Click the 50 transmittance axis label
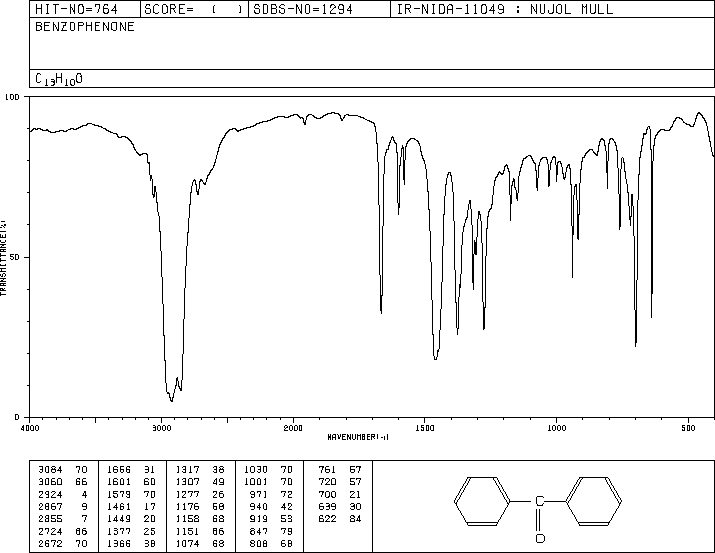This screenshot has height=553, width=715. [x=15, y=257]
